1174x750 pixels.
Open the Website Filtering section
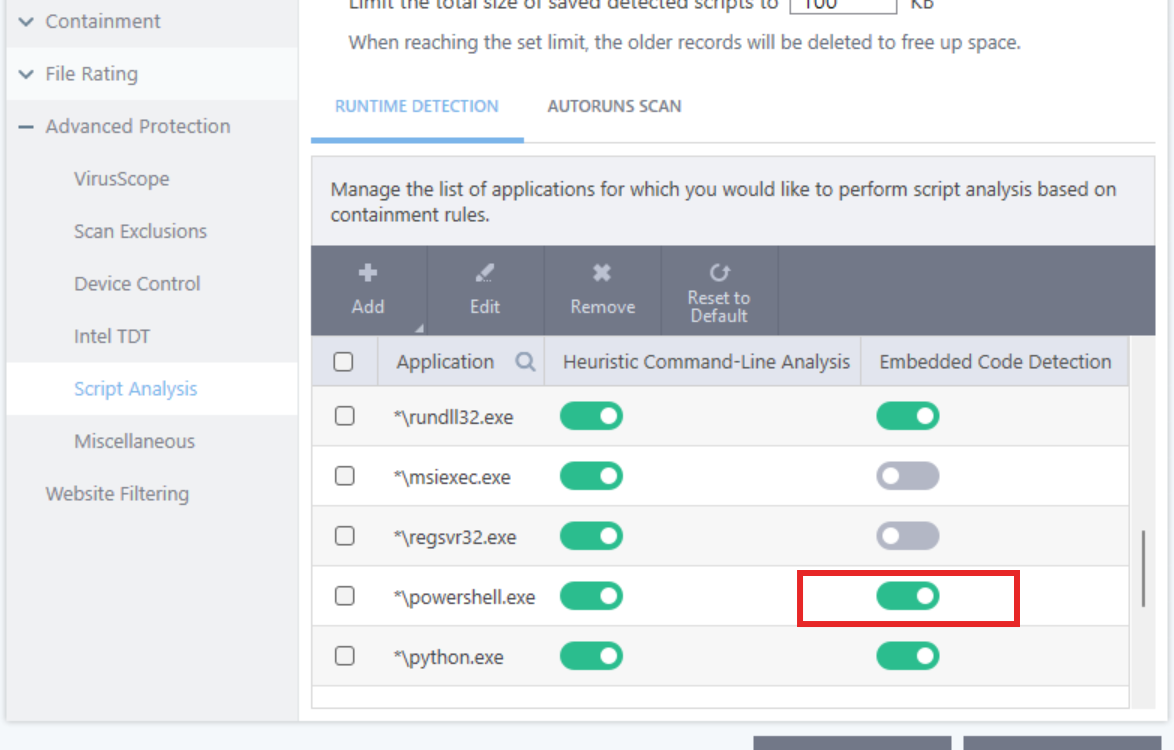tap(116, 493)
